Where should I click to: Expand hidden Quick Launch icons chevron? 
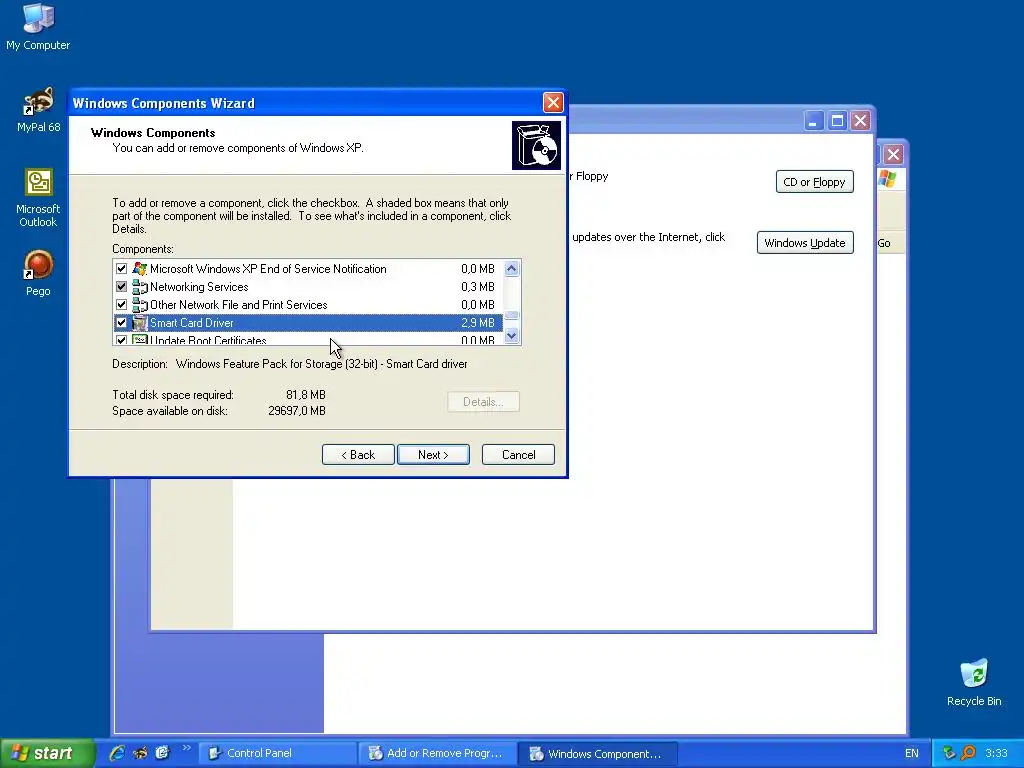click(x=186, y=748)
